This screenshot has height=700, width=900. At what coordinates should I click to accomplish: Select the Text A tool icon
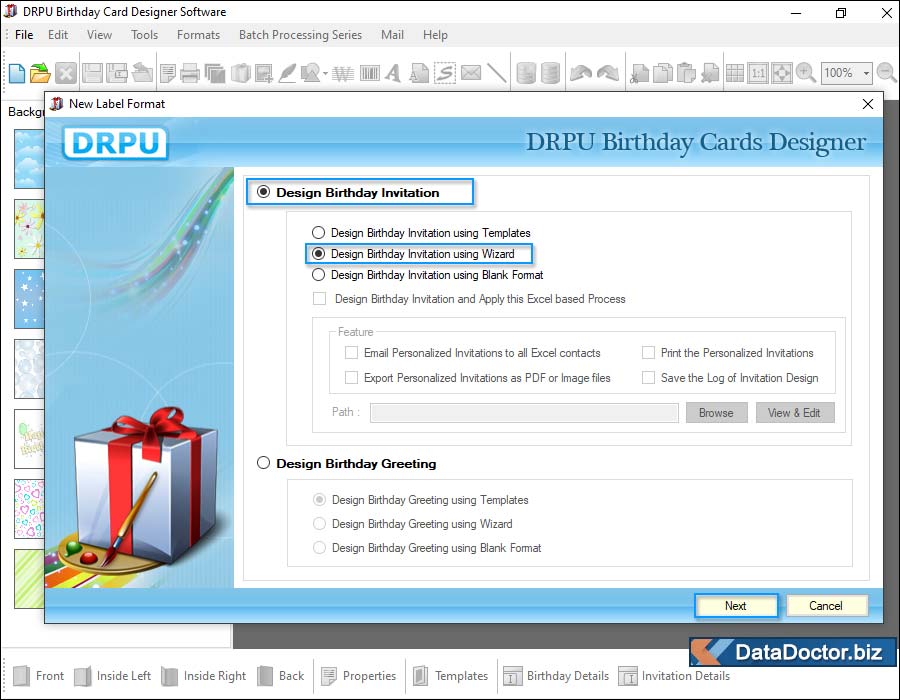[x=393, y=73]
